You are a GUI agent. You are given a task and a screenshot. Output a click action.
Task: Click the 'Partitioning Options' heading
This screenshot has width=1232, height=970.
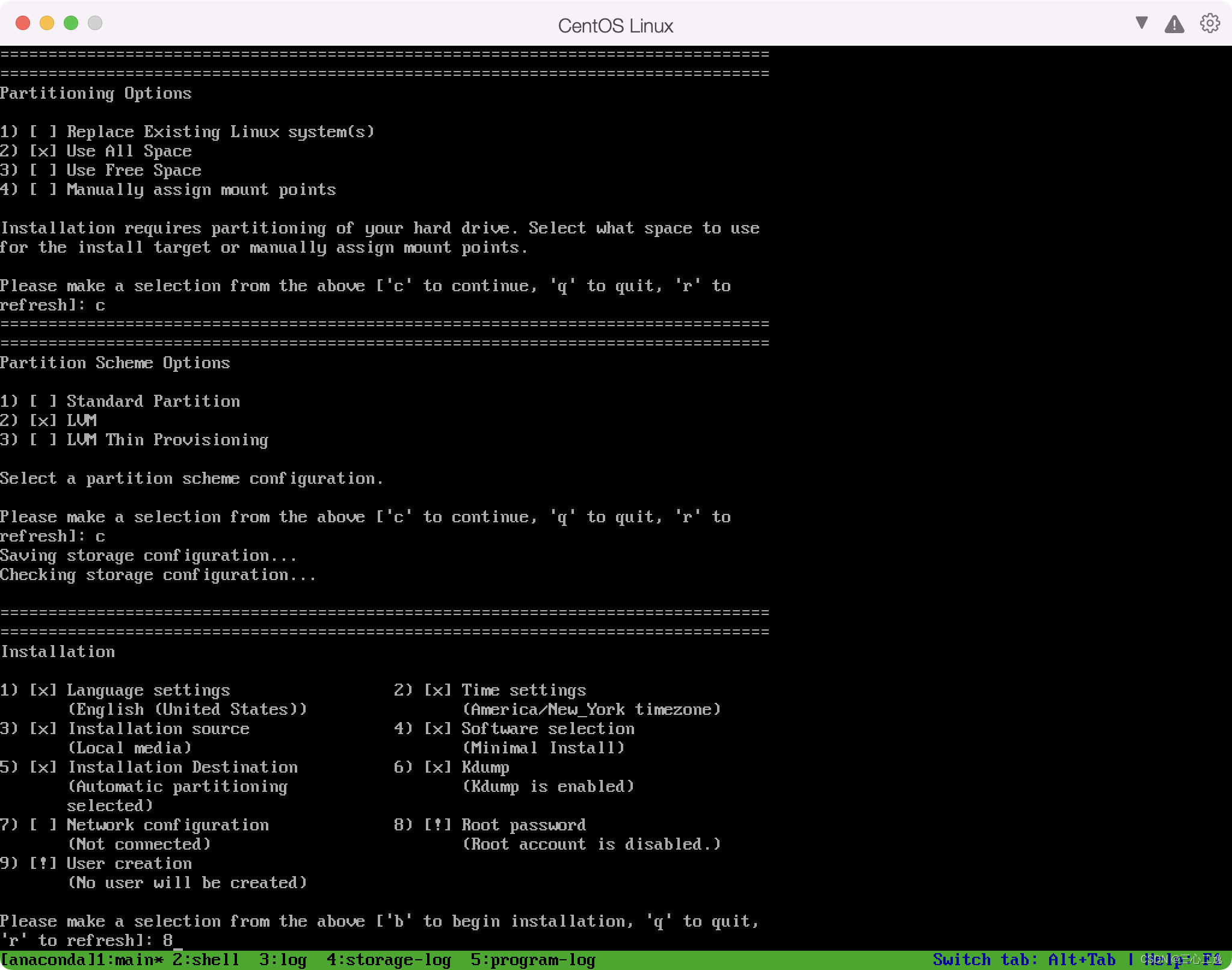[x=96, y=93]
